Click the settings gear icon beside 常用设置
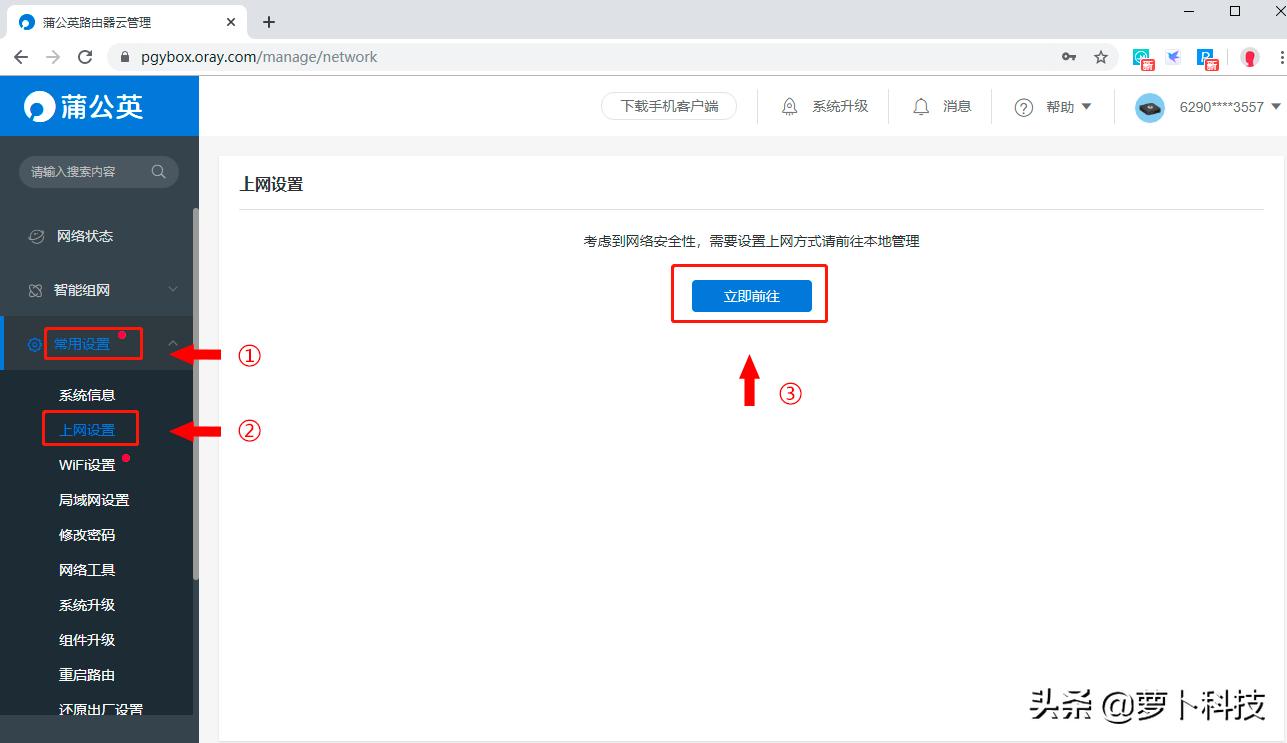1287x743 pixels. (36, 342)
